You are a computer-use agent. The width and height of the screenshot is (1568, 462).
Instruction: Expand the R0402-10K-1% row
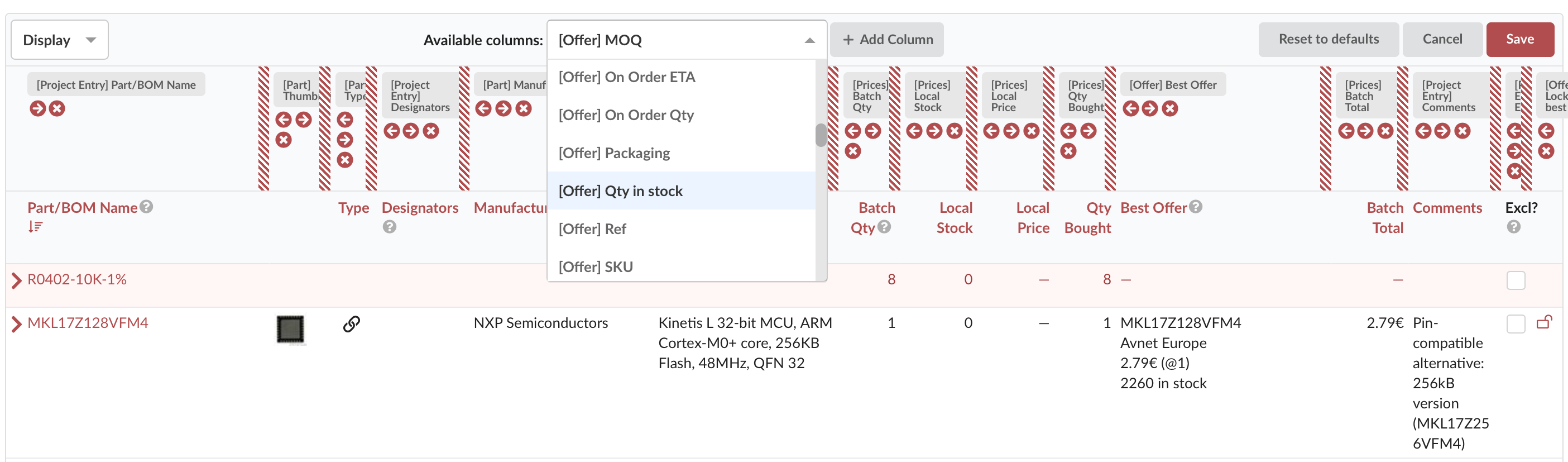coord(16,280)
